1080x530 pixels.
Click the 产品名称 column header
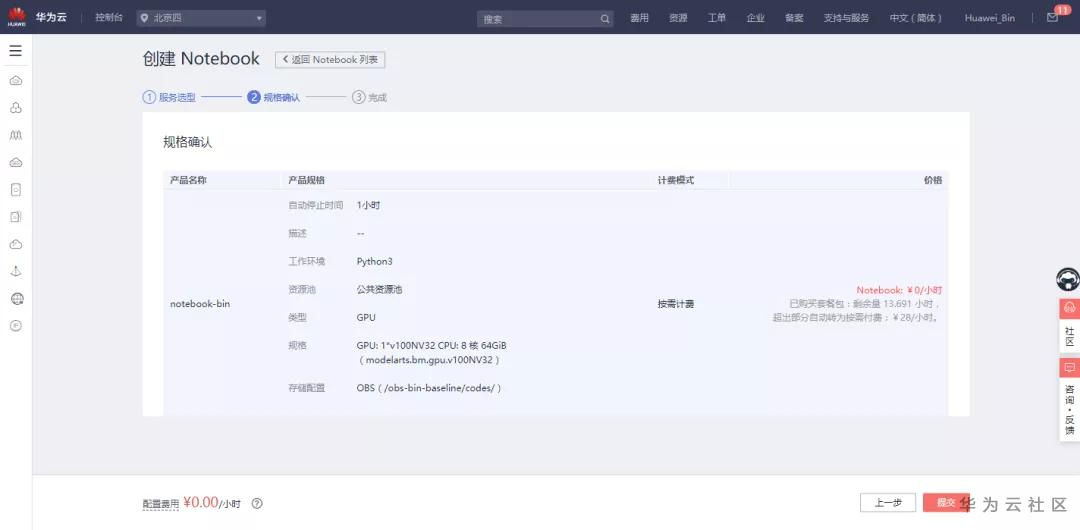188,180
